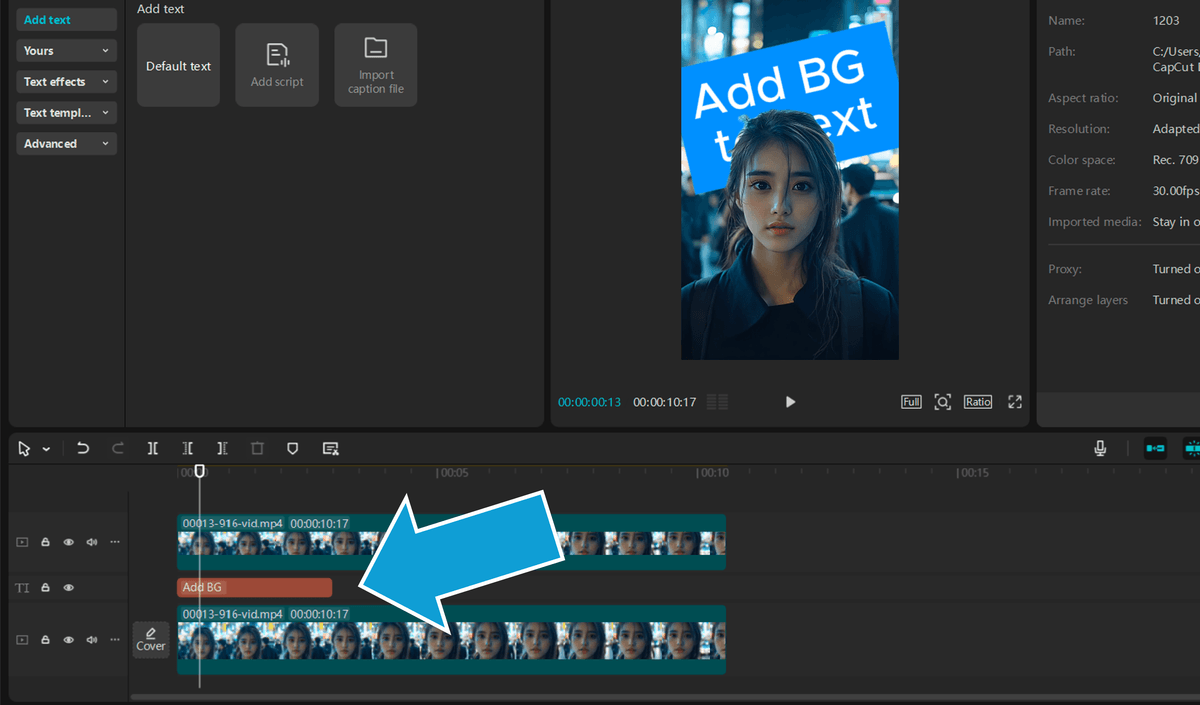The image size is (1200, 705).
Task: Click the text track TI icon
Action: click(x=22, y=588)
